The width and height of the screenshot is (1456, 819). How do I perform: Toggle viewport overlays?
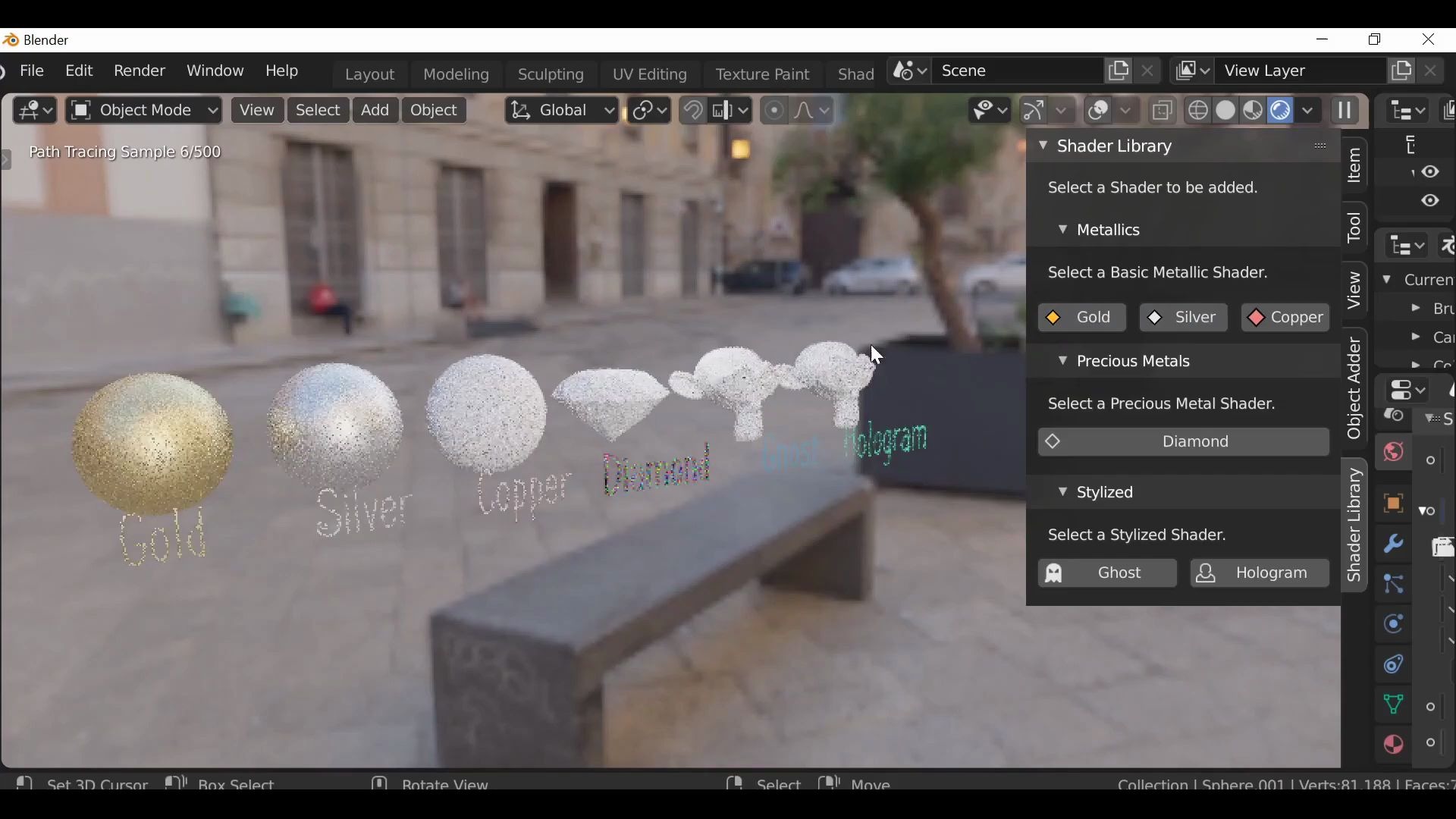(x=1099, y=111)
